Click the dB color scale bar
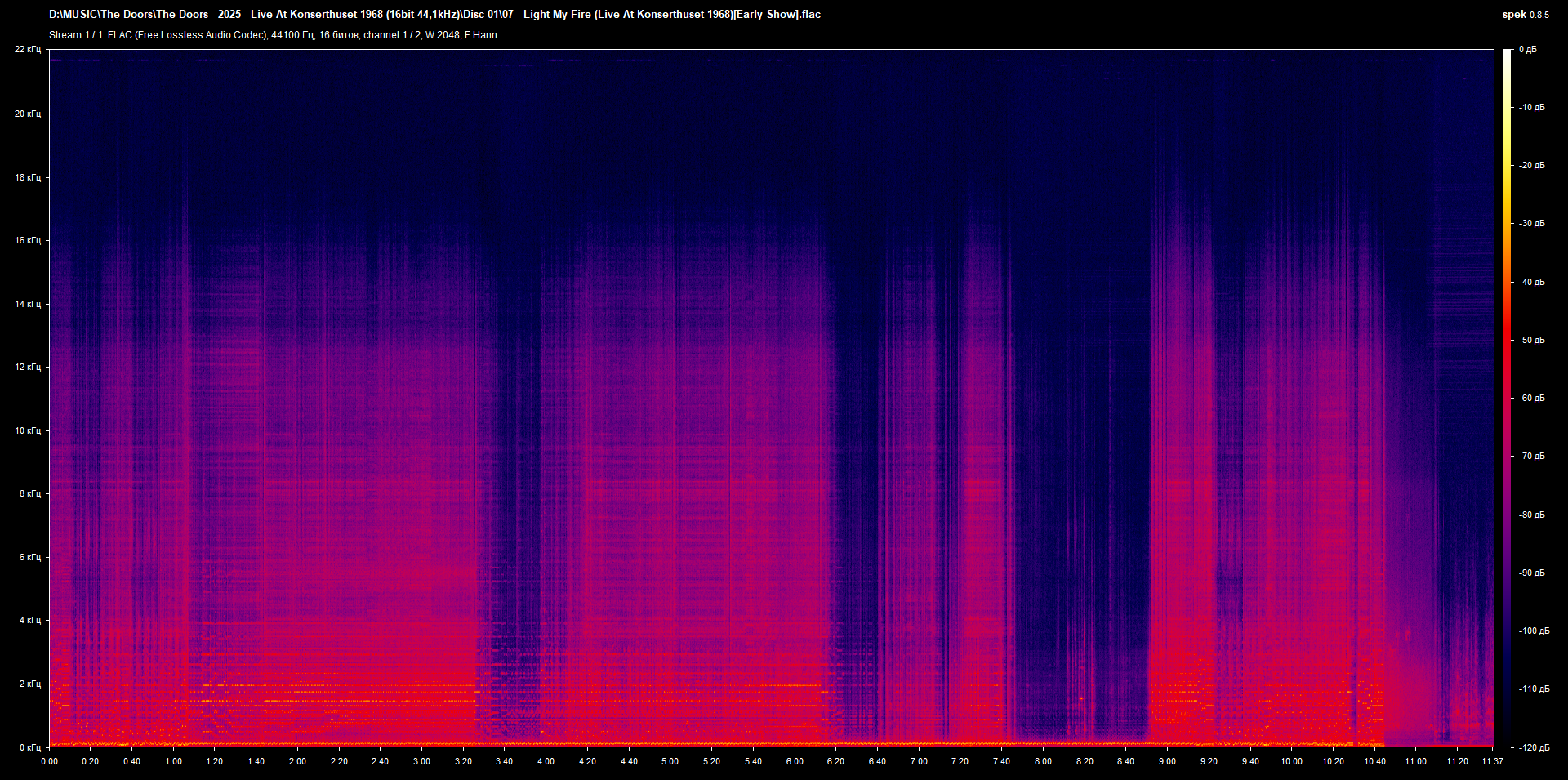Image resolution: width=1568 pixels, height=780 pixels. (x=1507, y=398)
